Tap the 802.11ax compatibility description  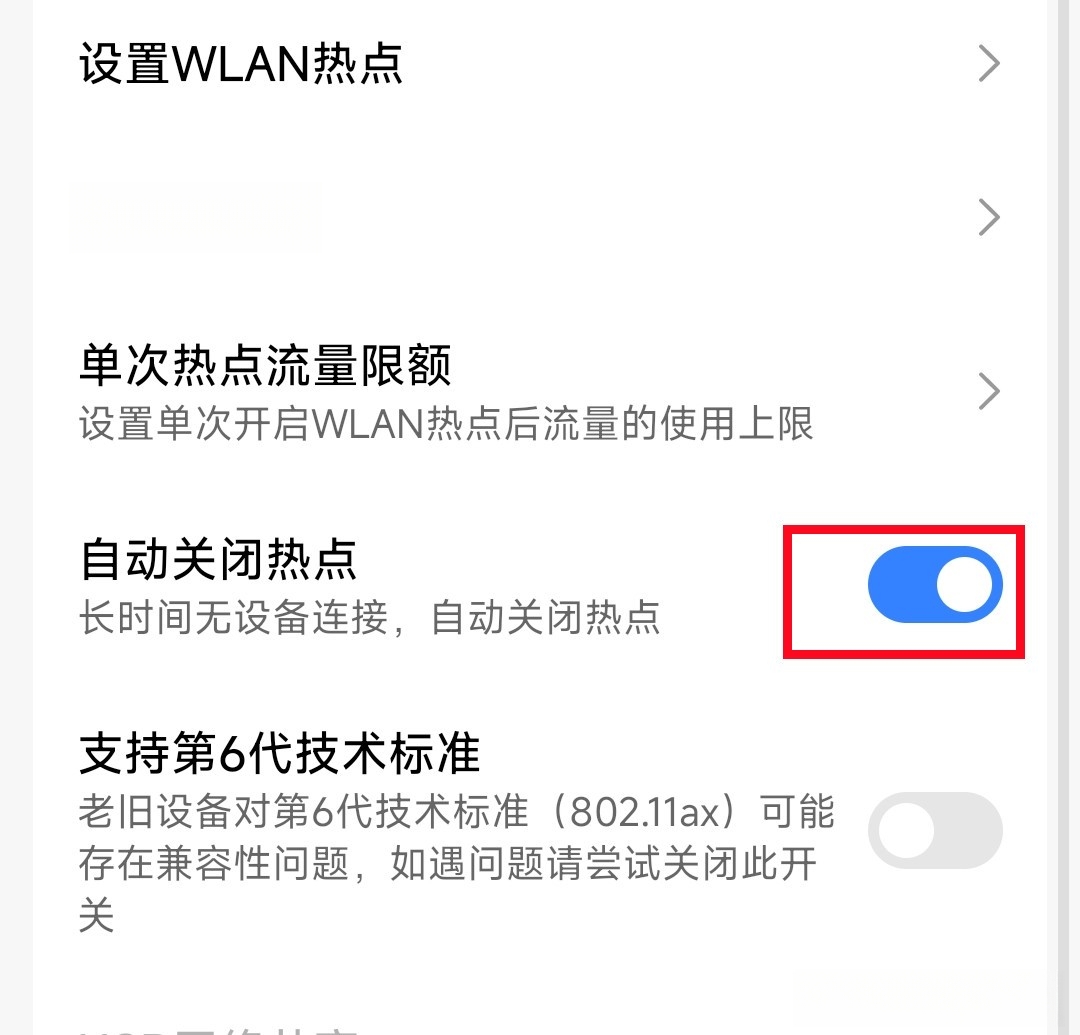tap(457, 863)
